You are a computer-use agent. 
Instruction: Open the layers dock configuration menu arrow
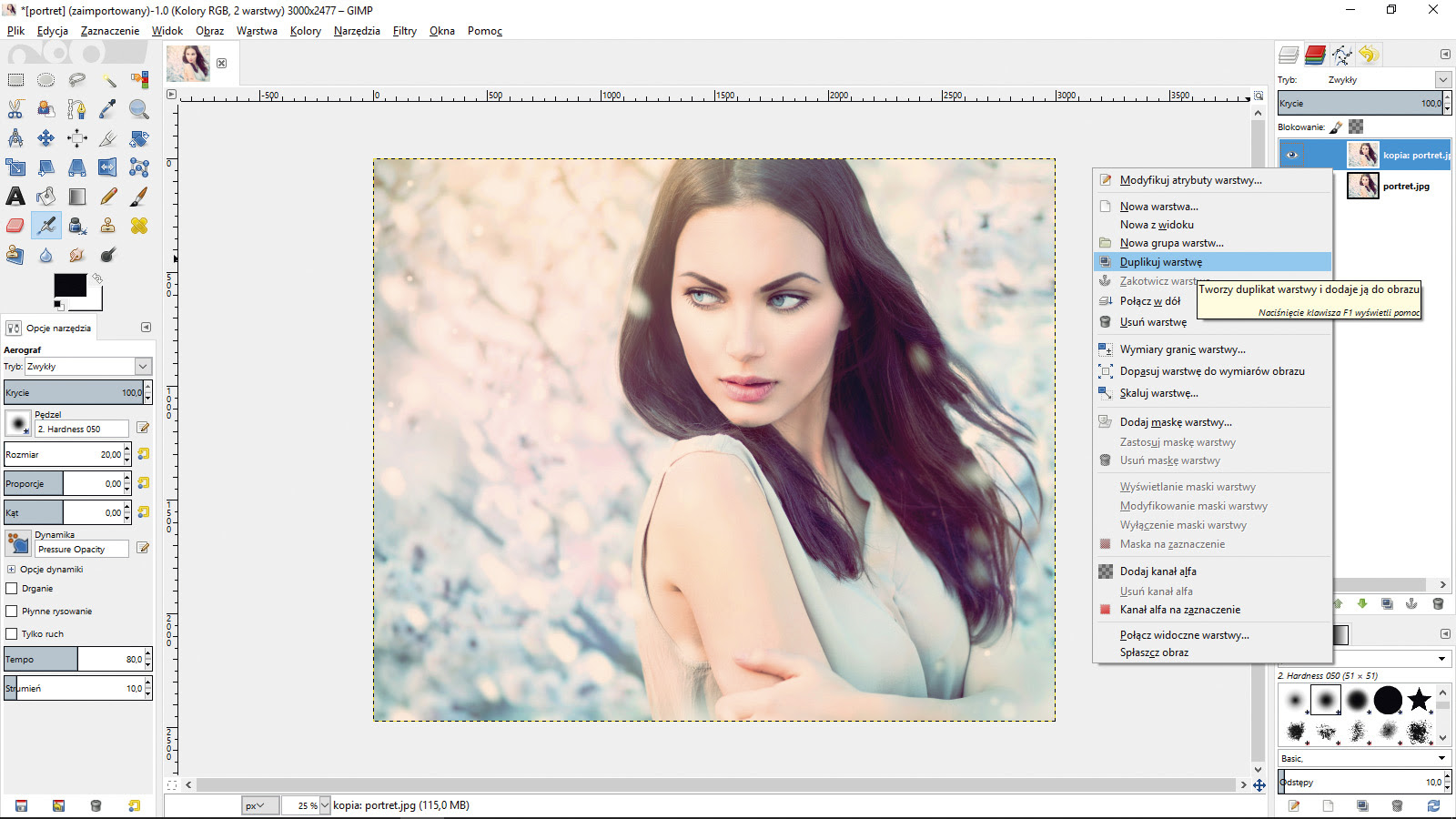[x=1445, y=55]
